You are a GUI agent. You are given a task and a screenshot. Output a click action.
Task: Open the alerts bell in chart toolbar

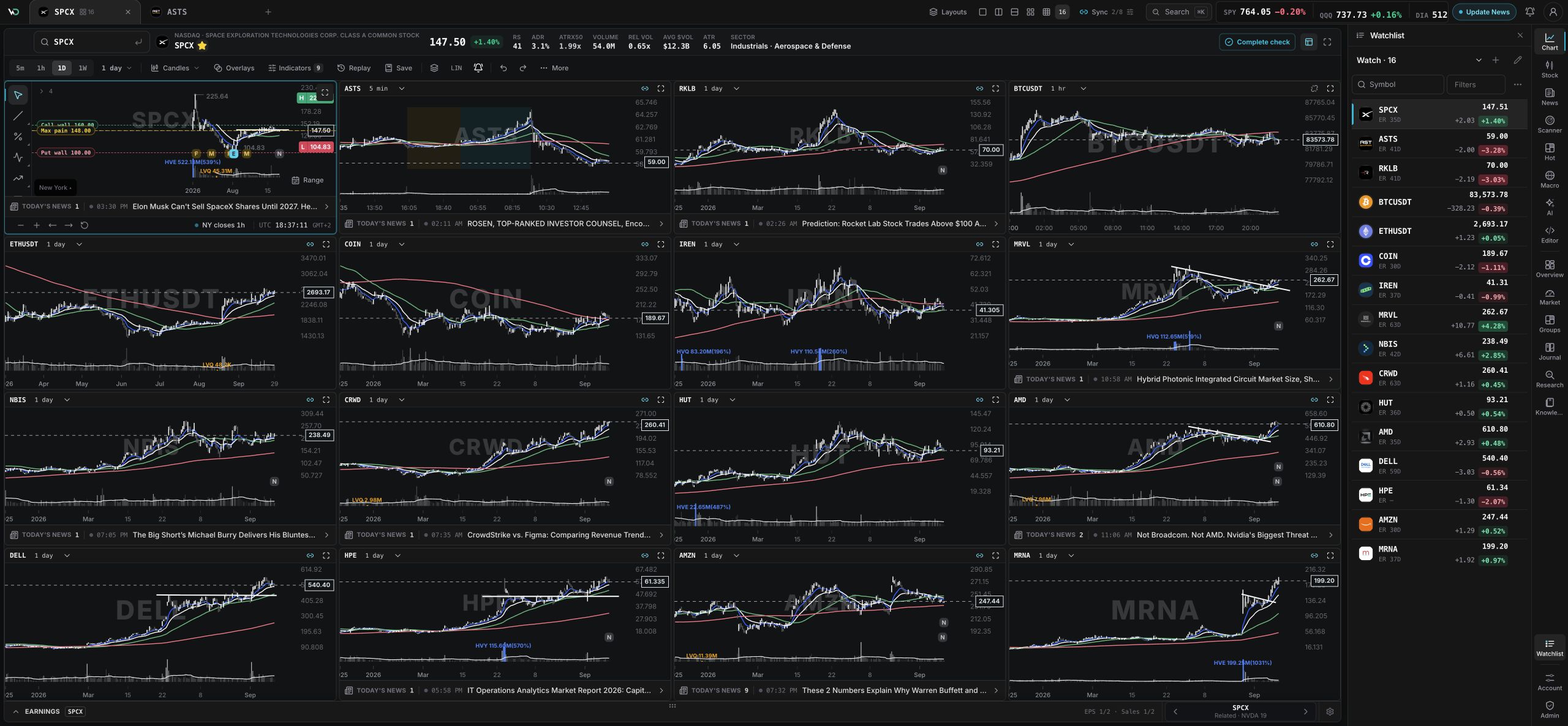478,68
